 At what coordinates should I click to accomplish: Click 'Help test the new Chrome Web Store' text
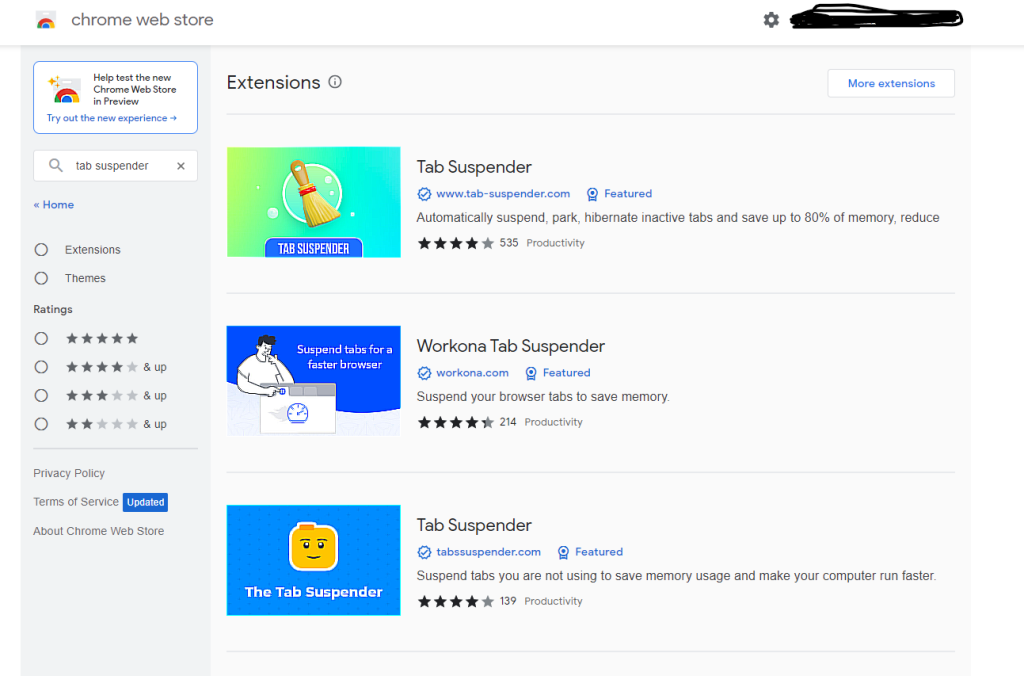point(135,89)
